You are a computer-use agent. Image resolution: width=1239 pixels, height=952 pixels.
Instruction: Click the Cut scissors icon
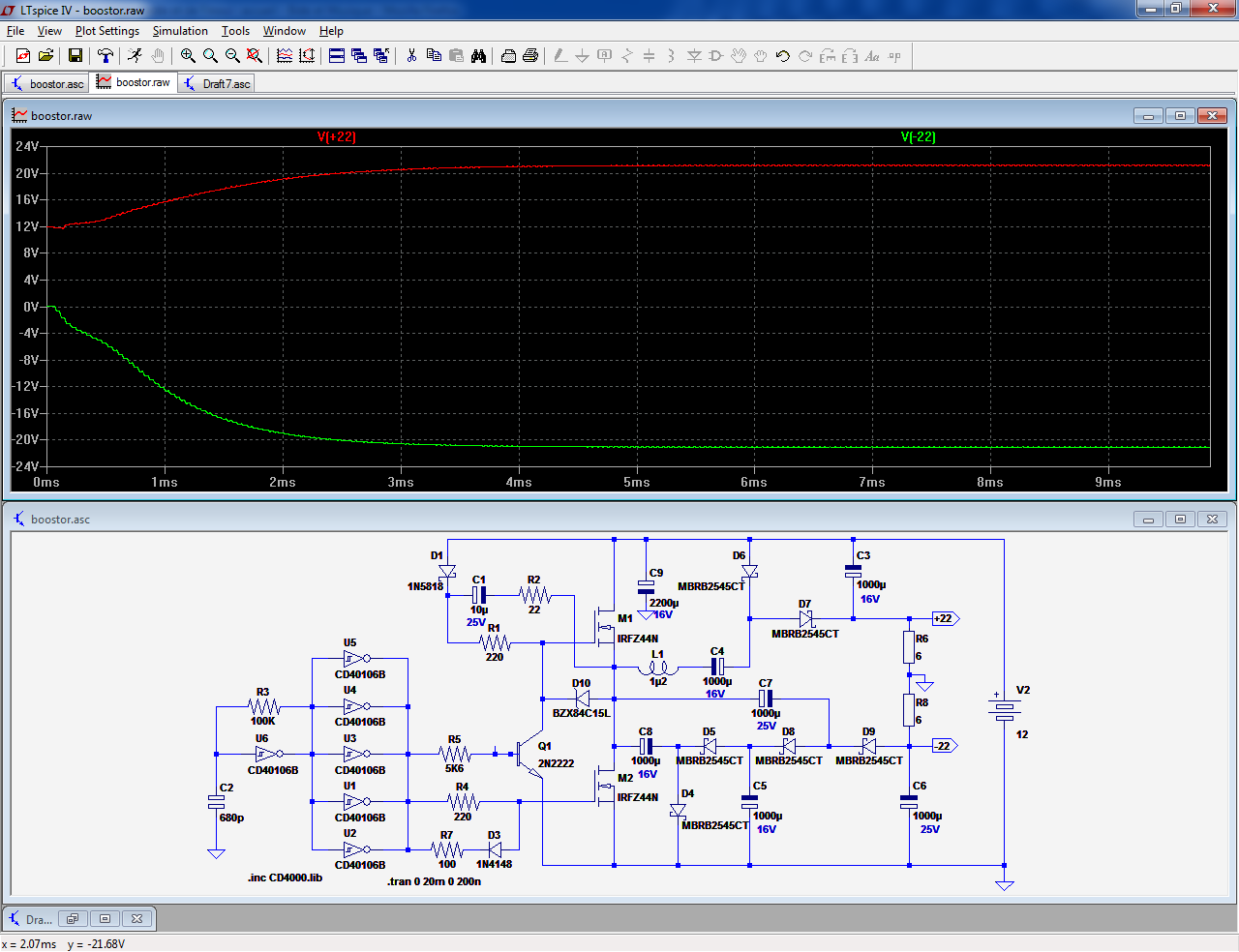point(411,56)
